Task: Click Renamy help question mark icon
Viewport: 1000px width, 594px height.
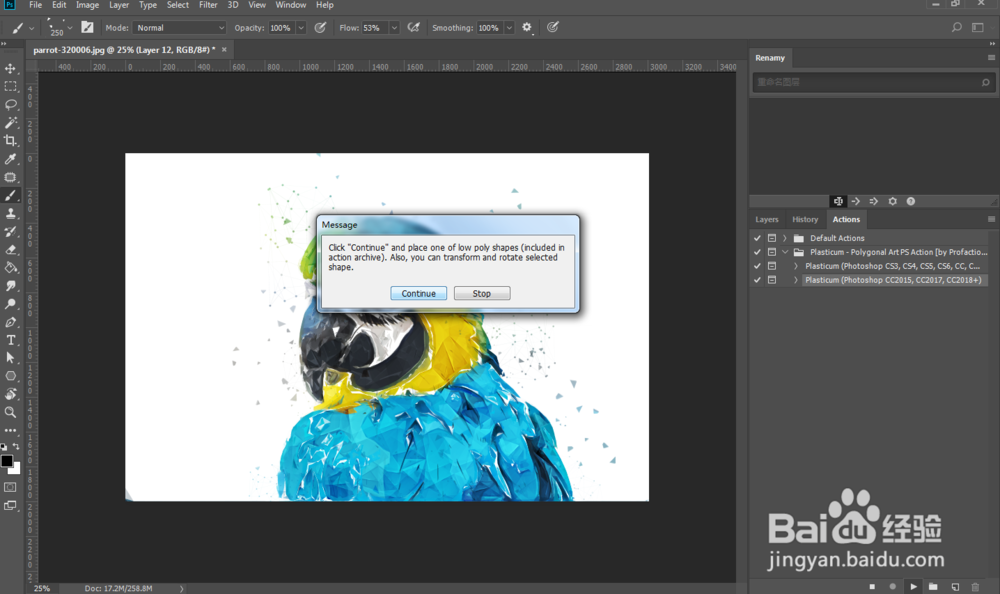Action: [x=911, y=201]
